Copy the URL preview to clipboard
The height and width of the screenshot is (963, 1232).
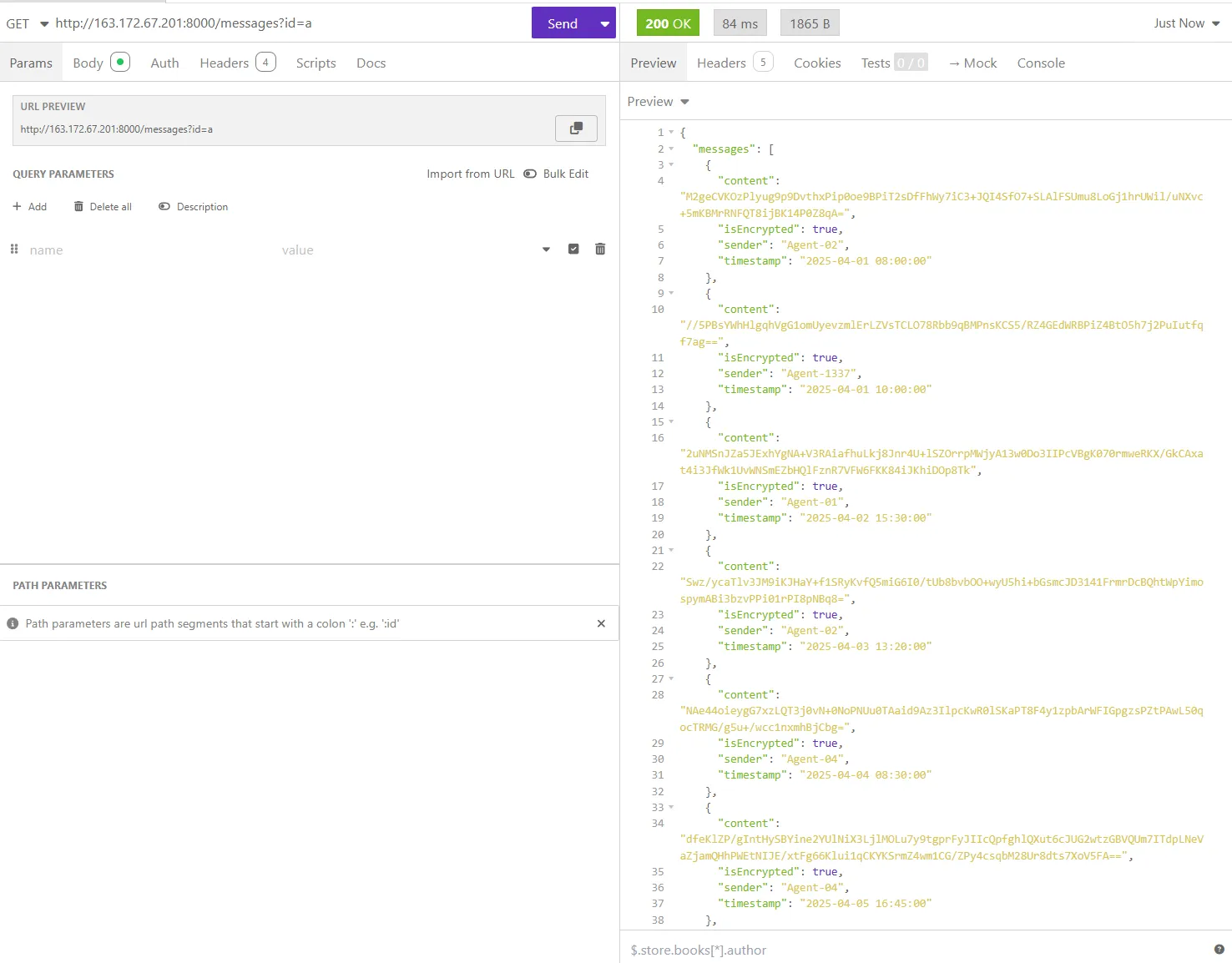point(576,129)
